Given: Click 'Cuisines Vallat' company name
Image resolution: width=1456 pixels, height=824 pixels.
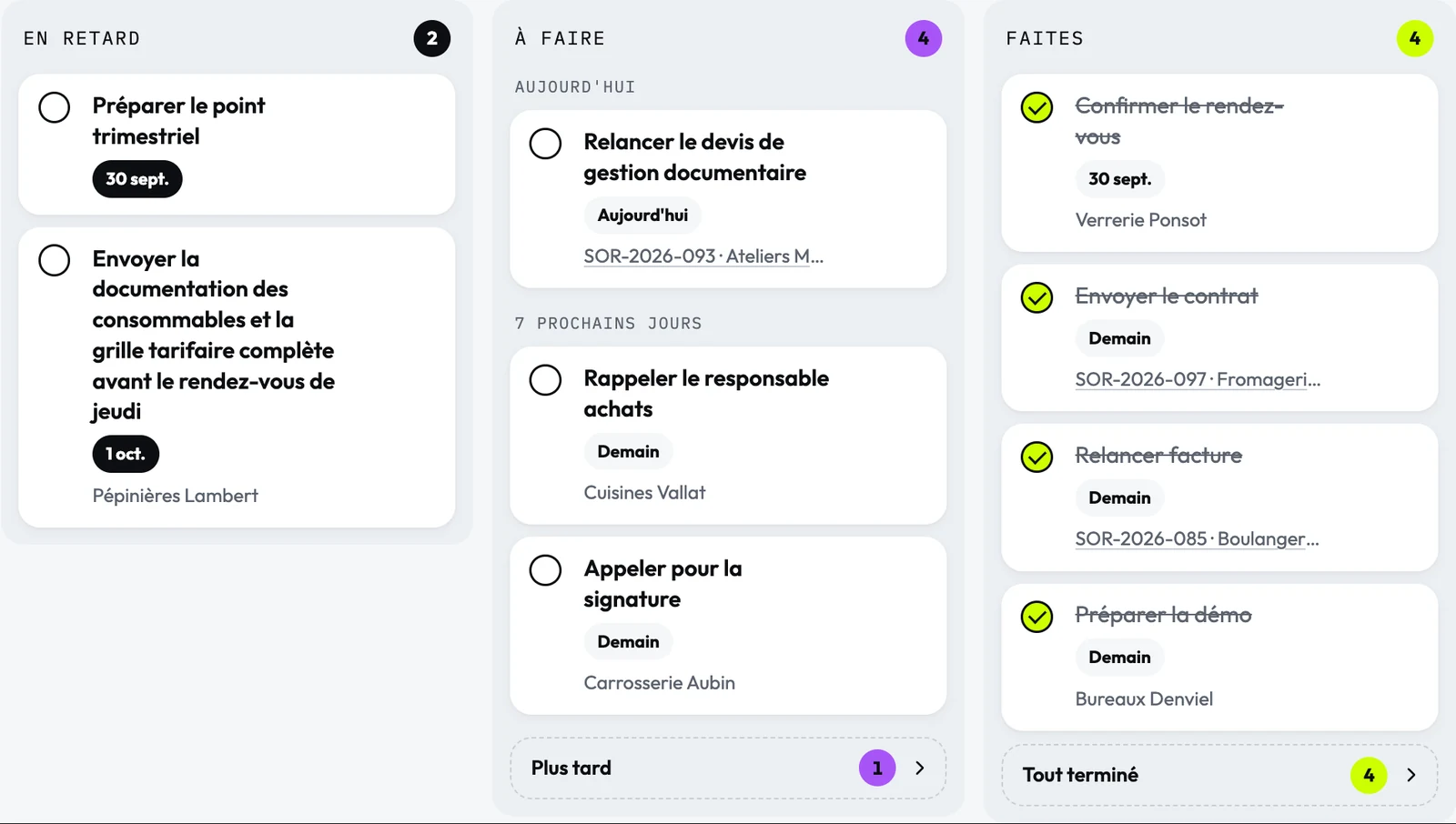Looking at the screenshot, I should (644, 493).
